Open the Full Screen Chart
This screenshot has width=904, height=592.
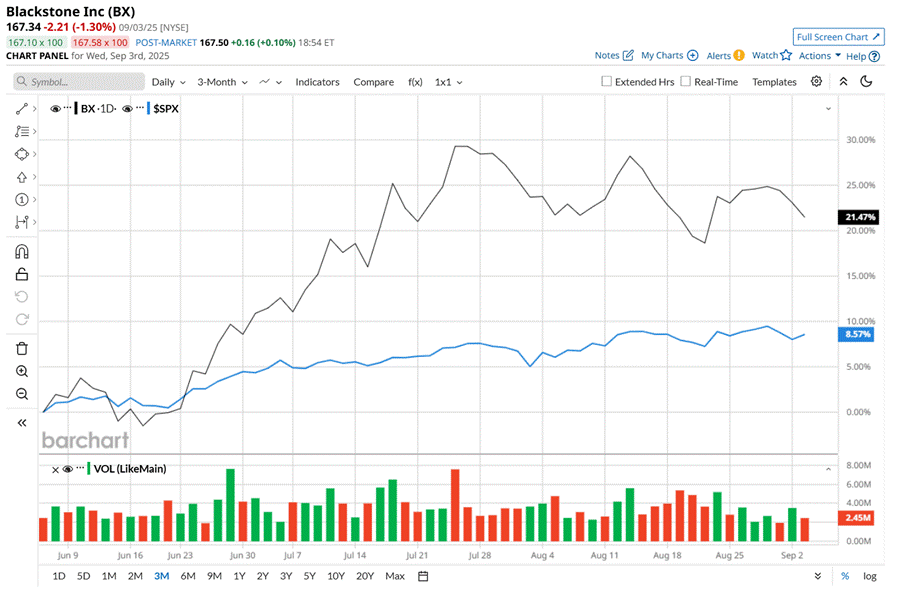click(838, 37)
